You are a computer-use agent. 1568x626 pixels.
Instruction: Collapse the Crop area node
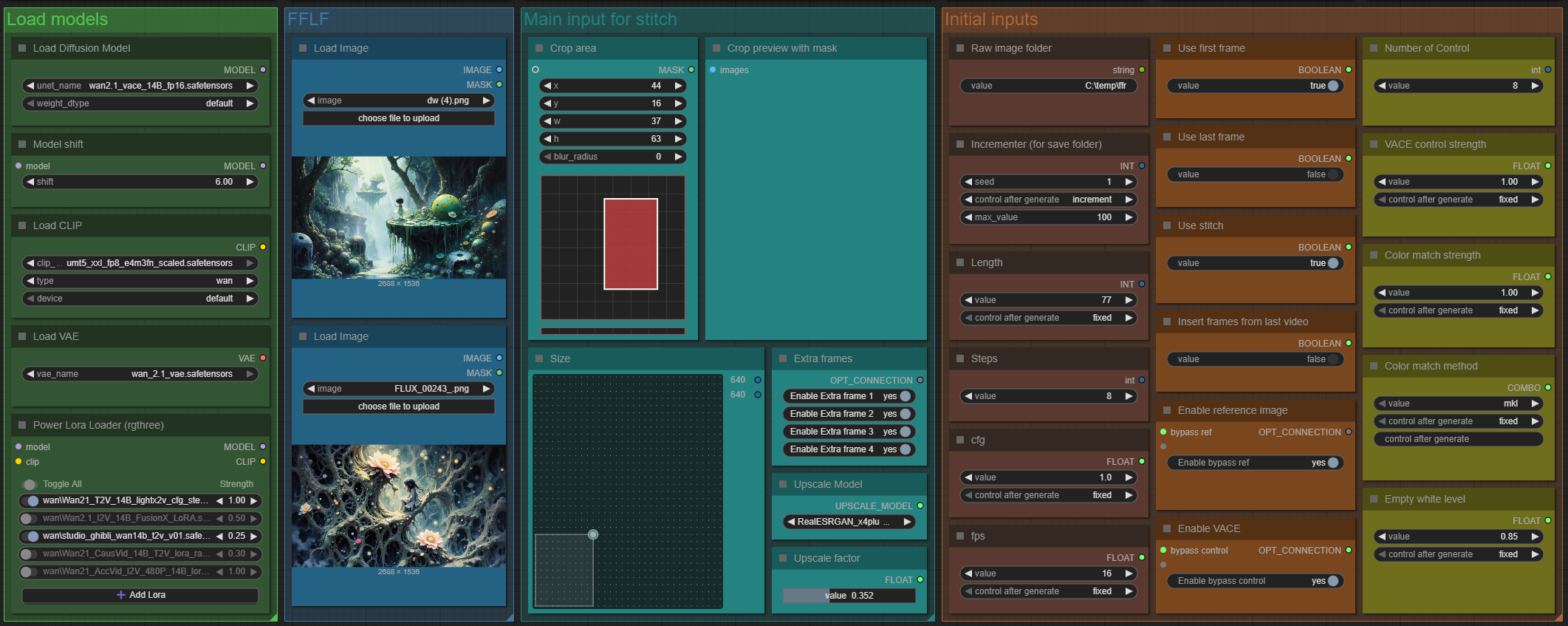pos(539,48)
